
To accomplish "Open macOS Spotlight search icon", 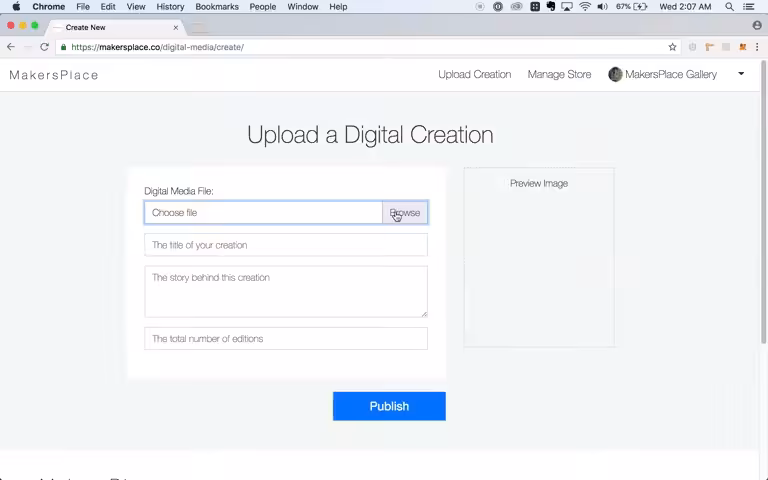I will [729, 7].
